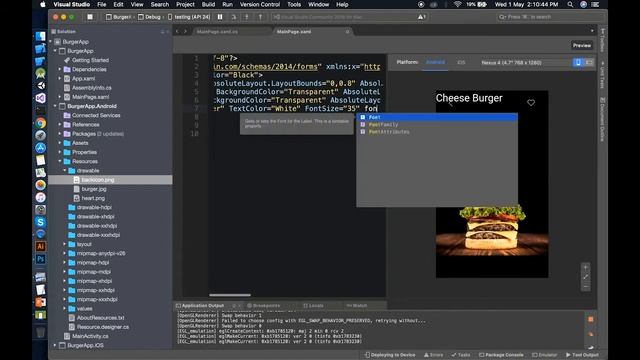The height and width of the screenshot is (360, 640).
Task: Switch previewer to landscape orientation
Action: point(589,62)
